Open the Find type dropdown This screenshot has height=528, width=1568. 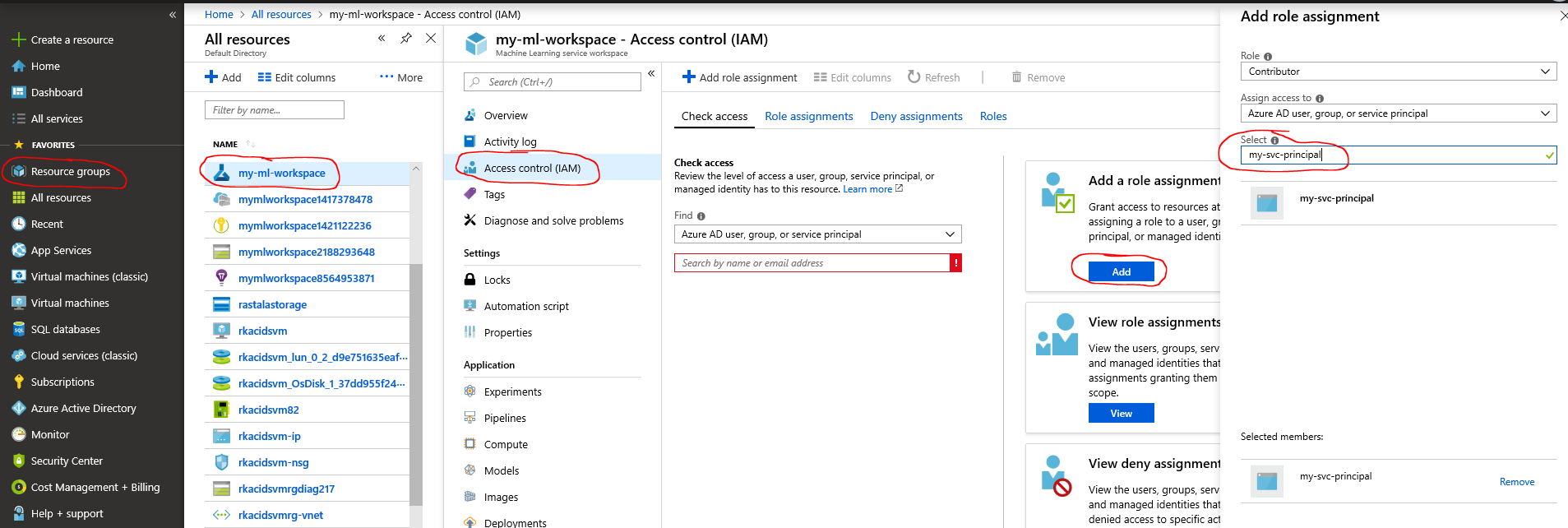(817, 234)
